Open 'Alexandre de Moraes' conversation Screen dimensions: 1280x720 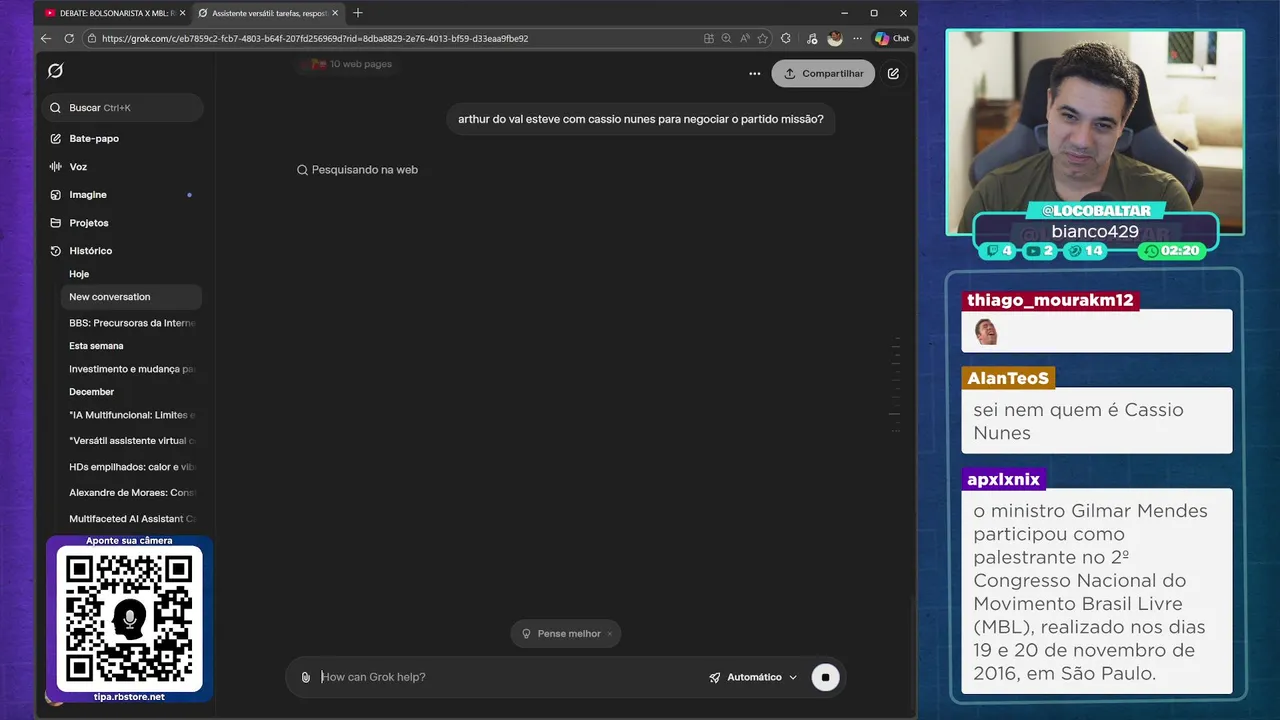[x=131, y=493]
